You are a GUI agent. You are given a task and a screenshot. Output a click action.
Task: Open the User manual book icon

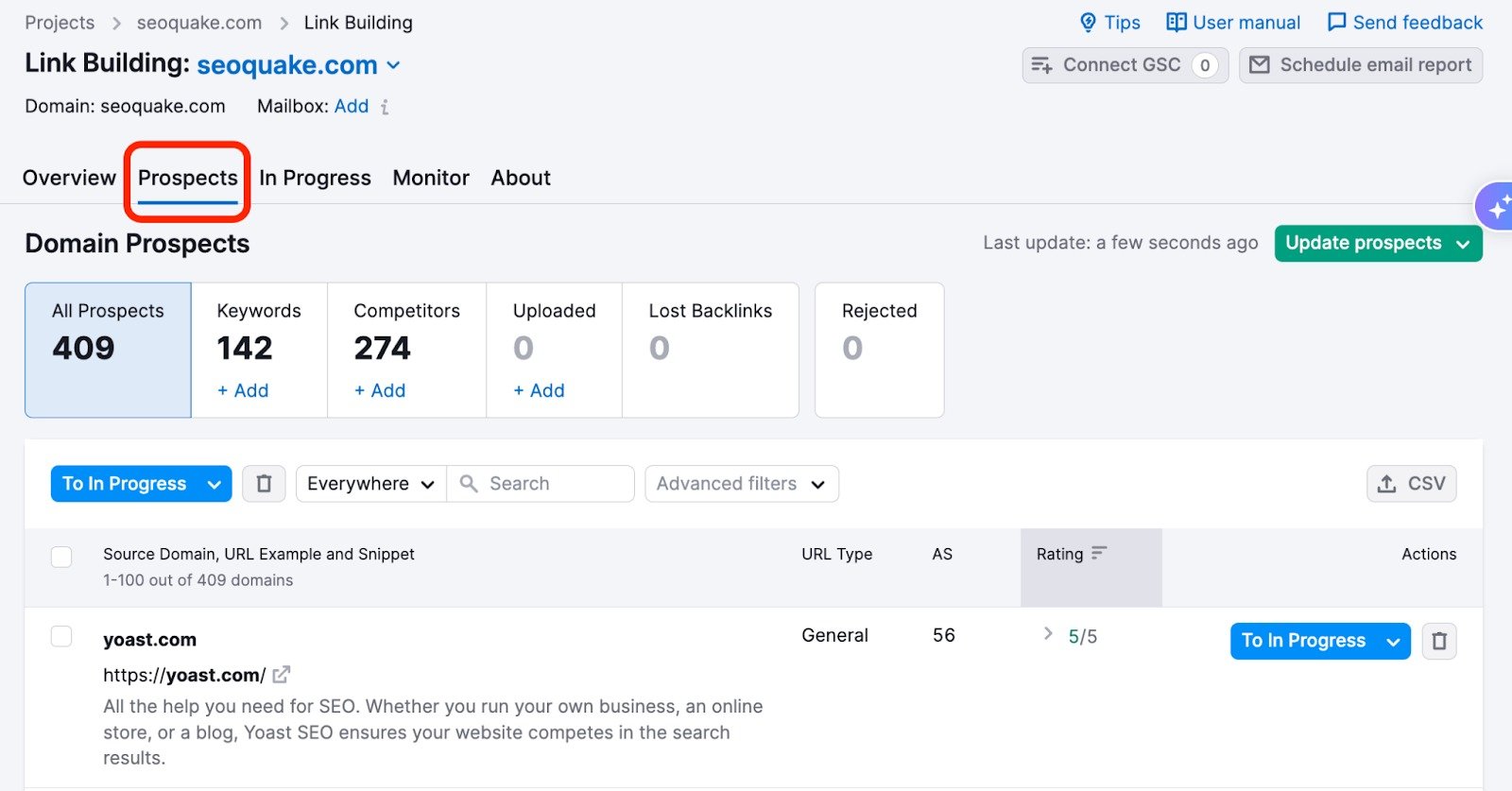(x=1176, y=23)
